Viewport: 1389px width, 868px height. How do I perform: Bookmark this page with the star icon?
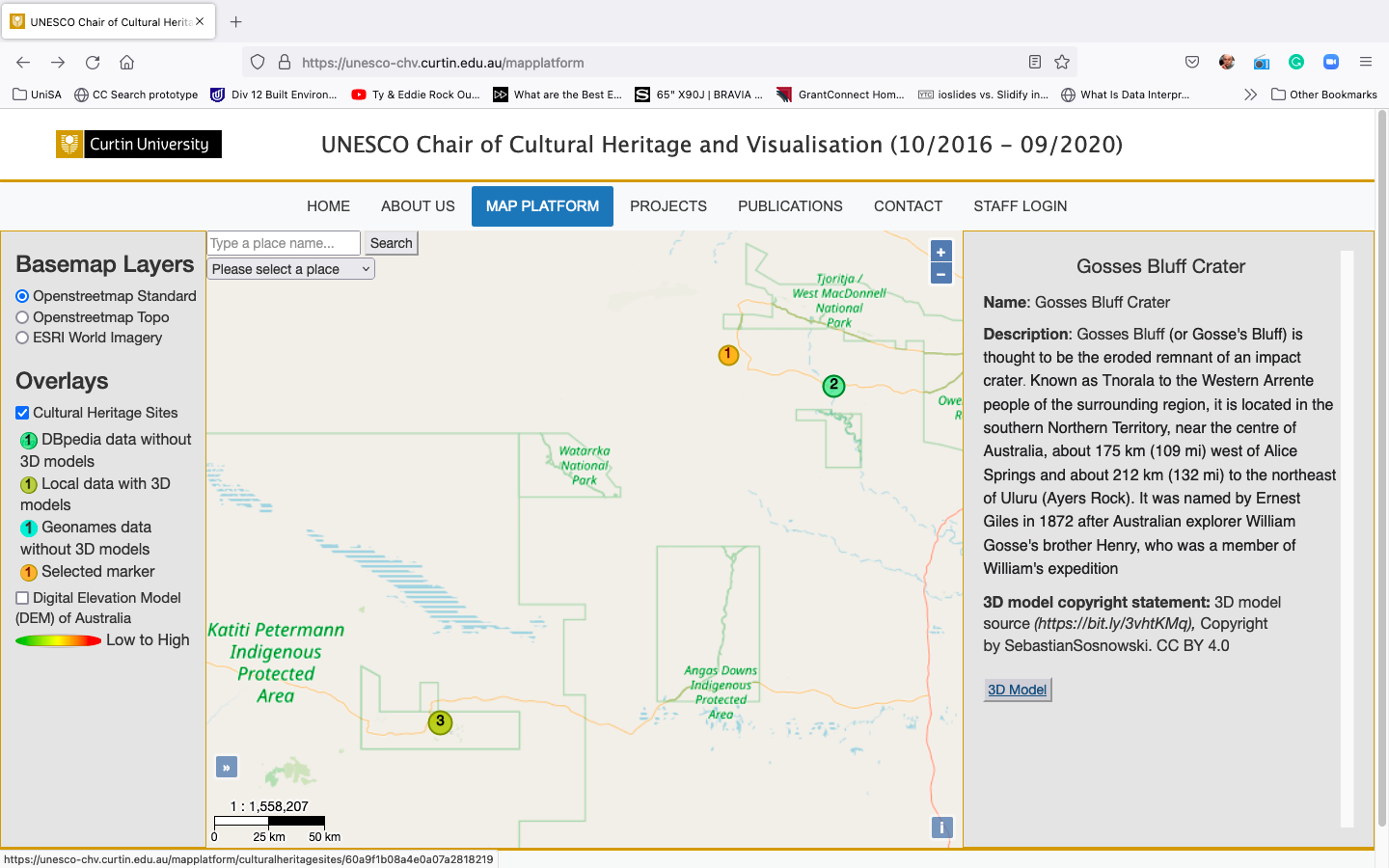click(1062, 63)
